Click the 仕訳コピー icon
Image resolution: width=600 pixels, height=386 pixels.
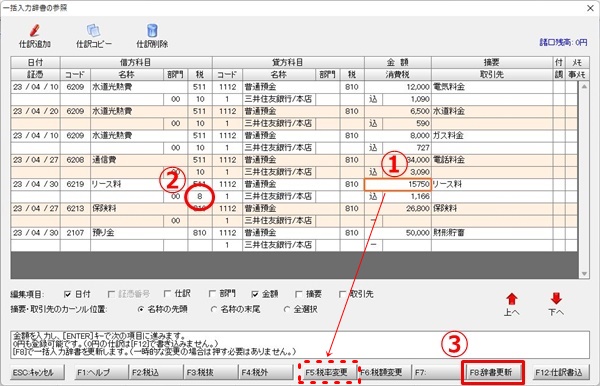click(x=93, y=30)
